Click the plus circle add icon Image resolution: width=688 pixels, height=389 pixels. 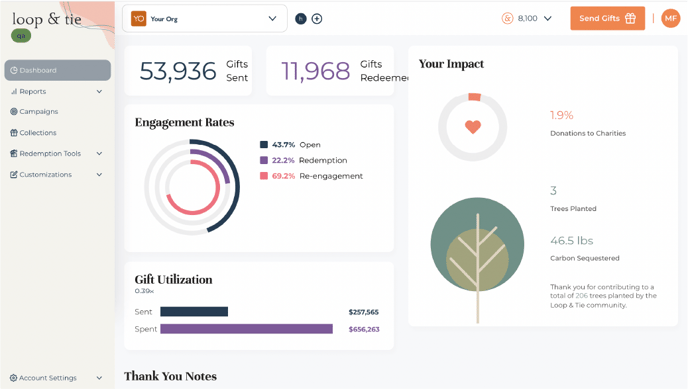[317, 18]
